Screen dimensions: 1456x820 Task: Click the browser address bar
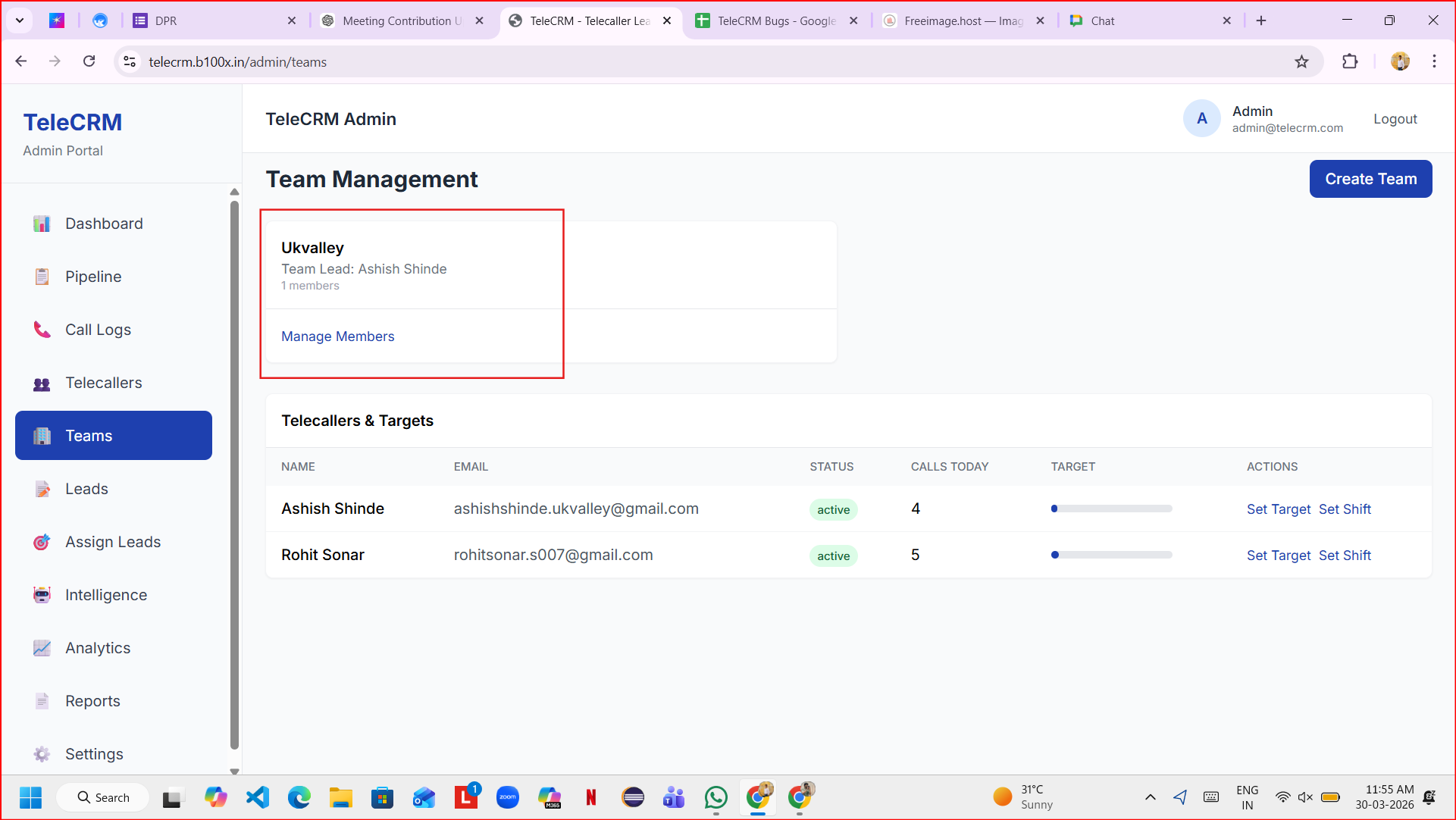(682, 62)
